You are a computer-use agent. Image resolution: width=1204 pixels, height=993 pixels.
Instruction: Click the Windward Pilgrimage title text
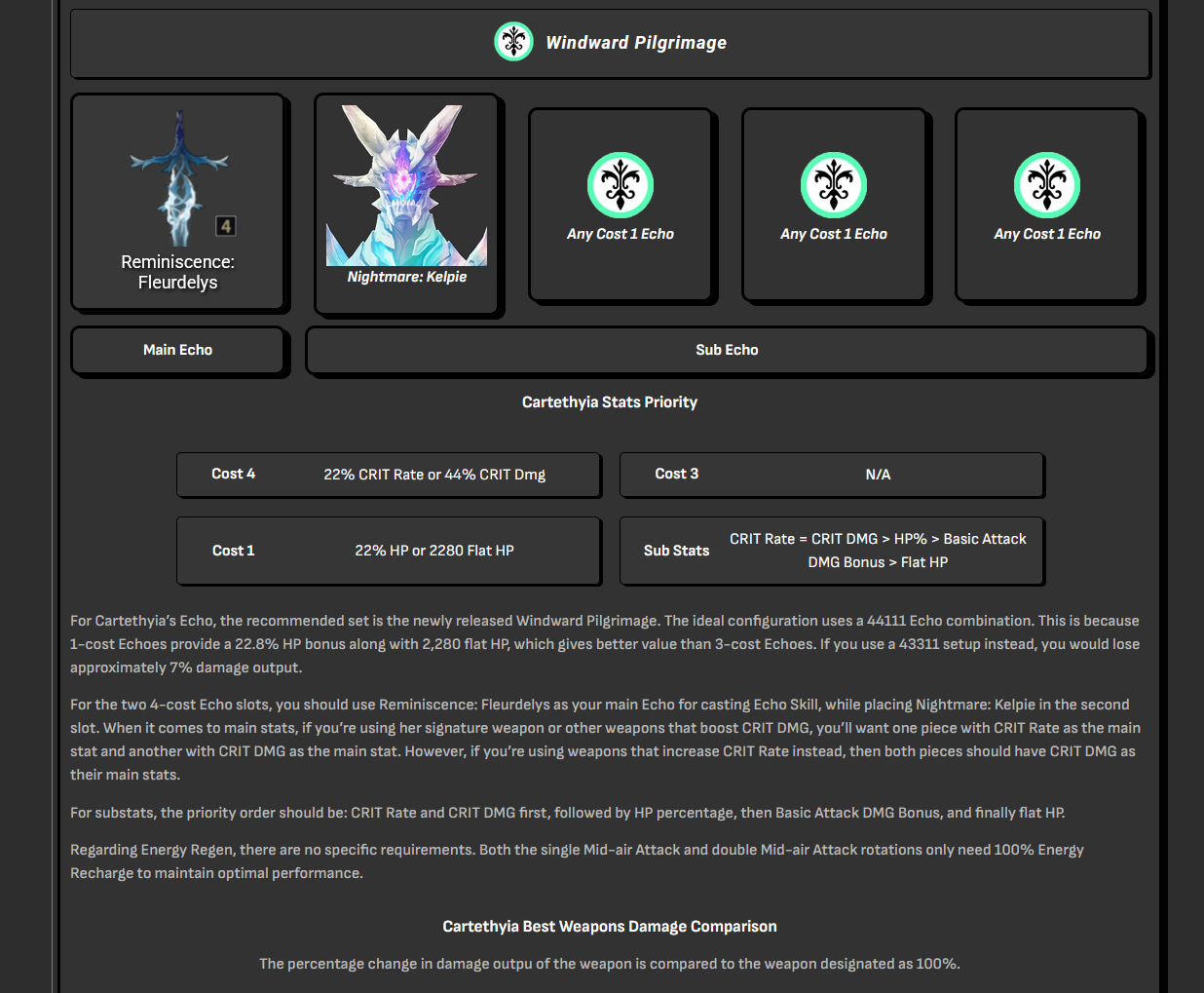tap(636, 43)
